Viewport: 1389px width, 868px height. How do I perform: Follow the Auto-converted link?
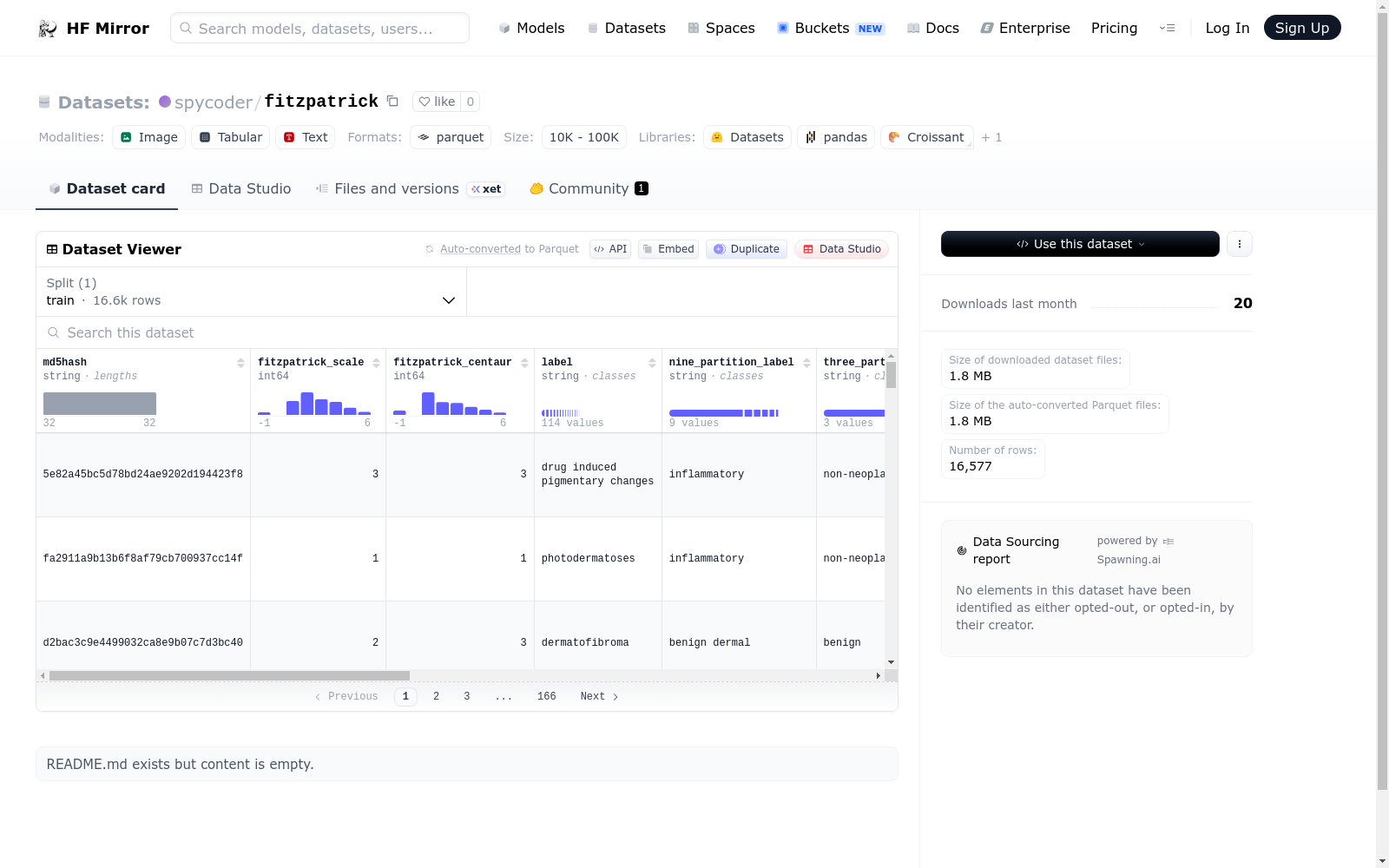point(480,249)
